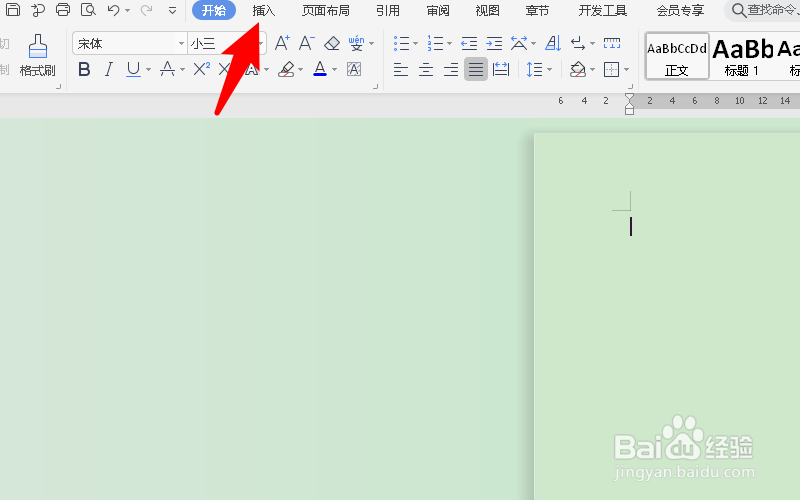The image size is (800, 500).
Task: Click the blue font color A swatch
Action: 320,69
